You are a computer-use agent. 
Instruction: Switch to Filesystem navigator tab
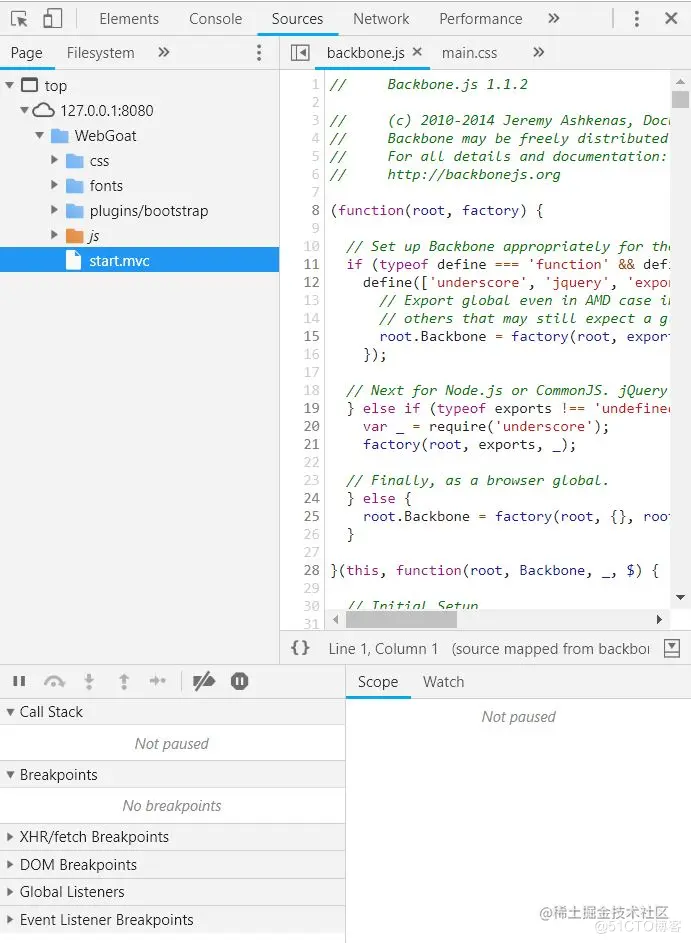(100, 53)
